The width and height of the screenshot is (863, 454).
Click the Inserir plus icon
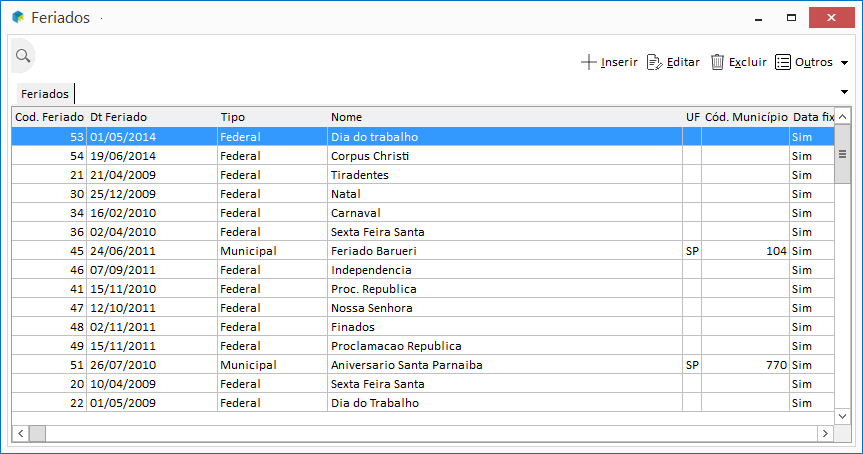[588, 62]
